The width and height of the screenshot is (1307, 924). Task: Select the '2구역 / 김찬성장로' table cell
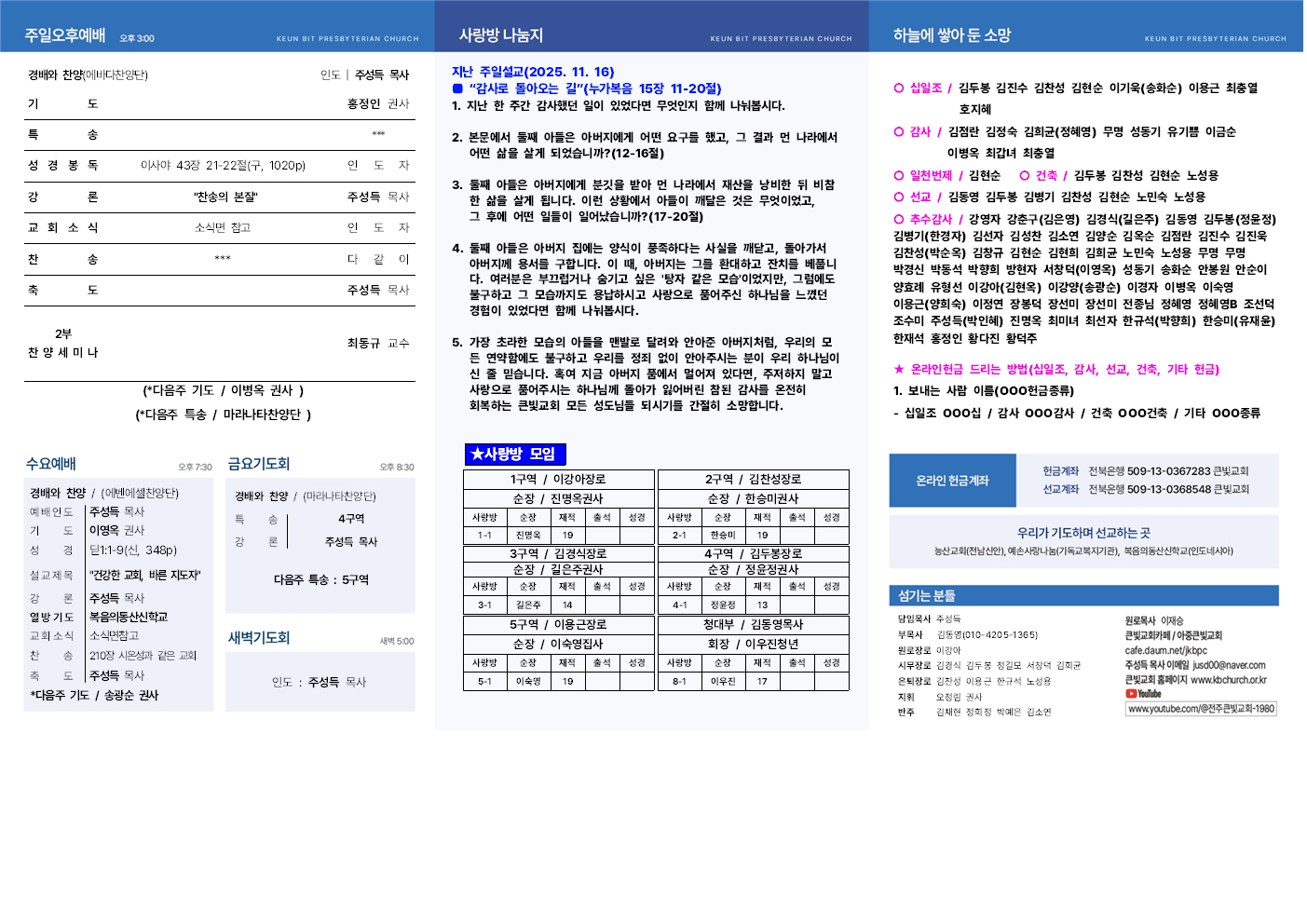coord(754,480)
